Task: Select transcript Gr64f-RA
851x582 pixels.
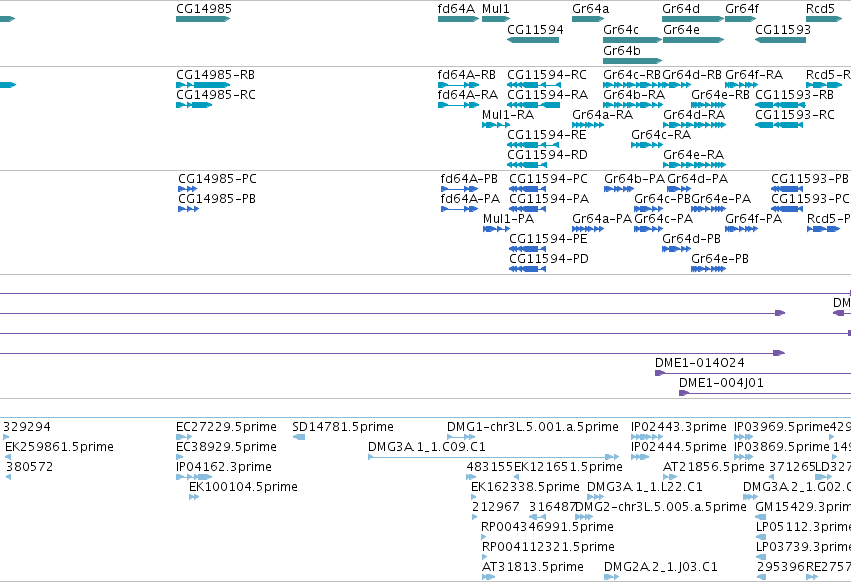Action: tap(741, 85)
